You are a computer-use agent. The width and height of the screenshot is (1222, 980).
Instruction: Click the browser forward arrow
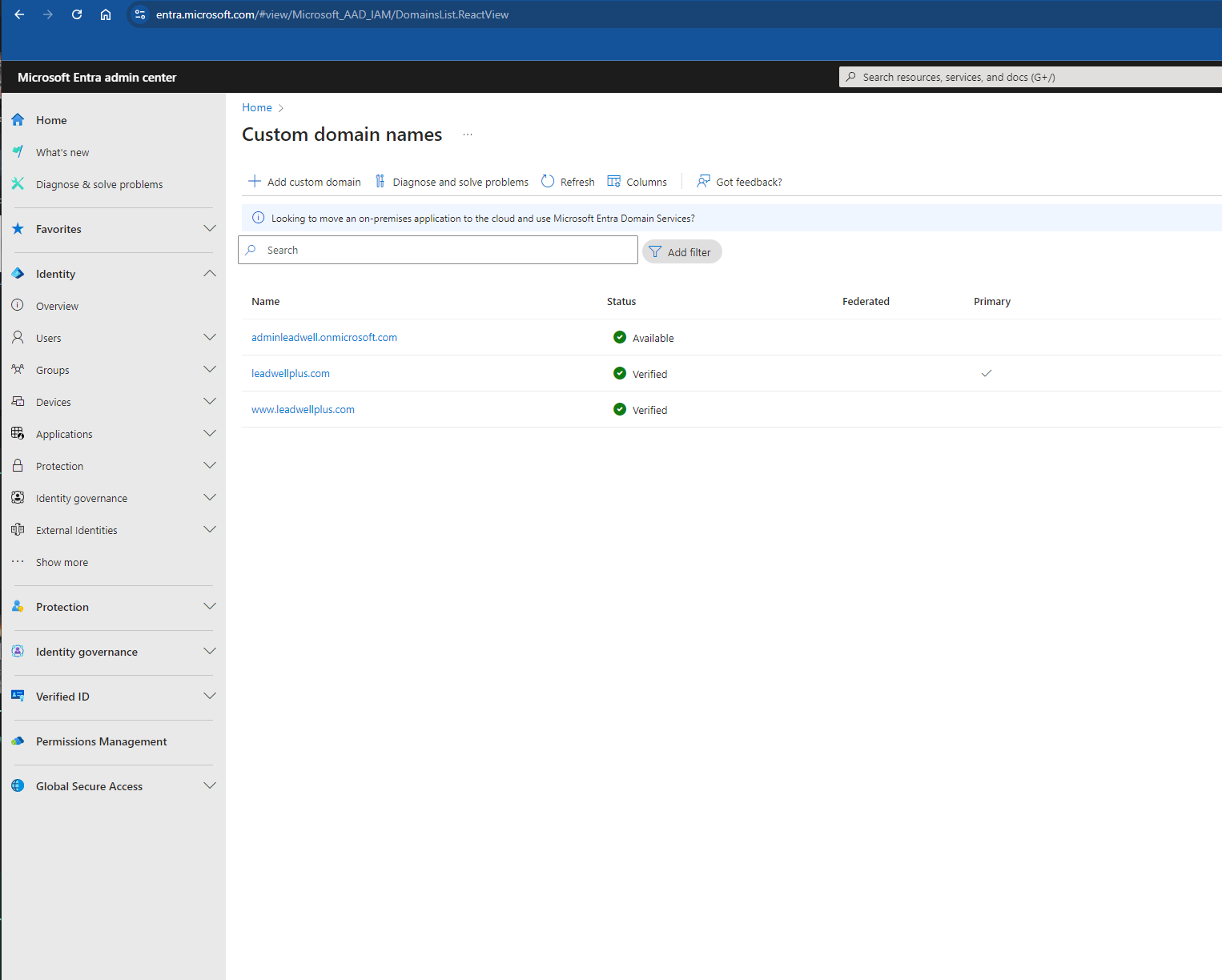pos(48,14)
